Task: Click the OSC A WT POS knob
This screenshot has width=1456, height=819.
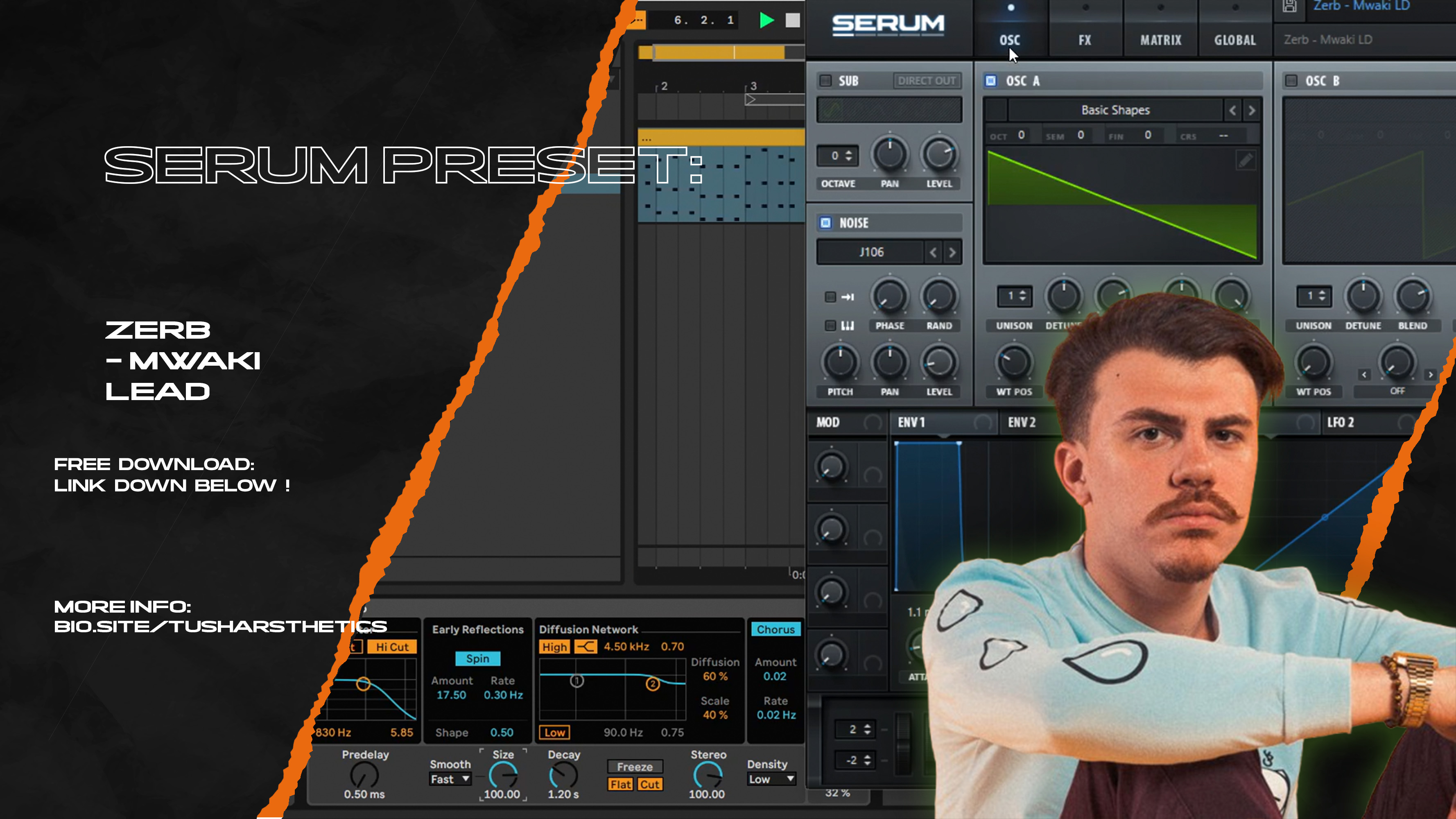Action: point(1014,362)
